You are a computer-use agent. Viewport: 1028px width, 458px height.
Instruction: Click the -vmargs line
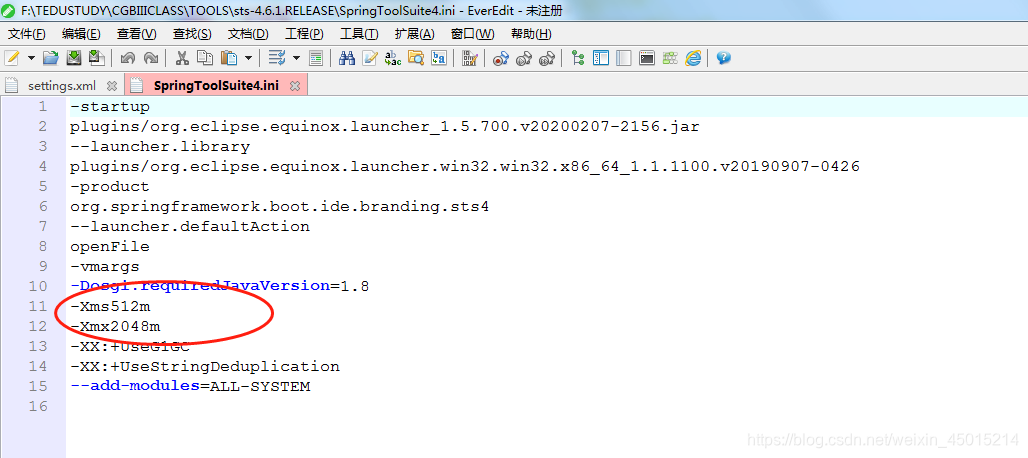[x=105, y=266]
